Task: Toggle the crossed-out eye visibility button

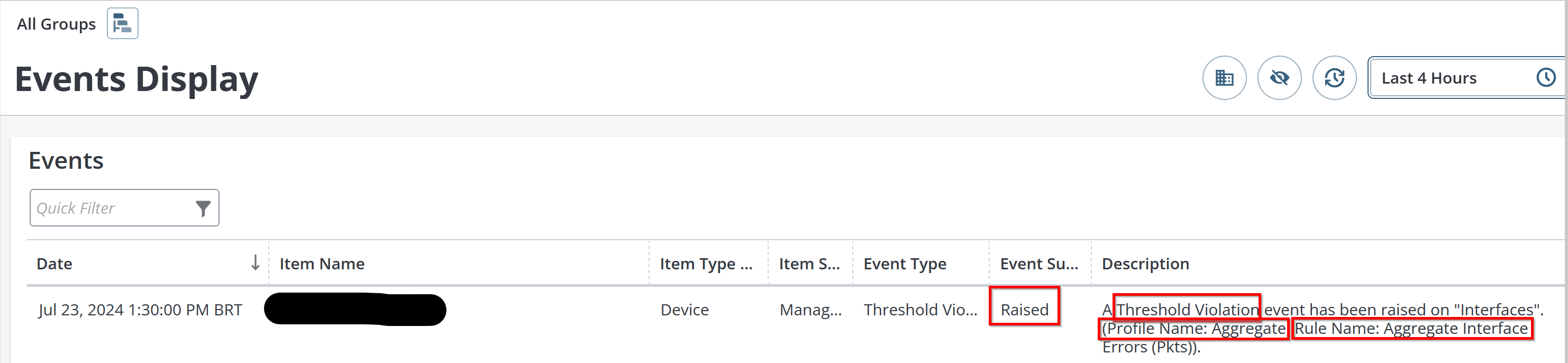Action: click(1279, 78)
